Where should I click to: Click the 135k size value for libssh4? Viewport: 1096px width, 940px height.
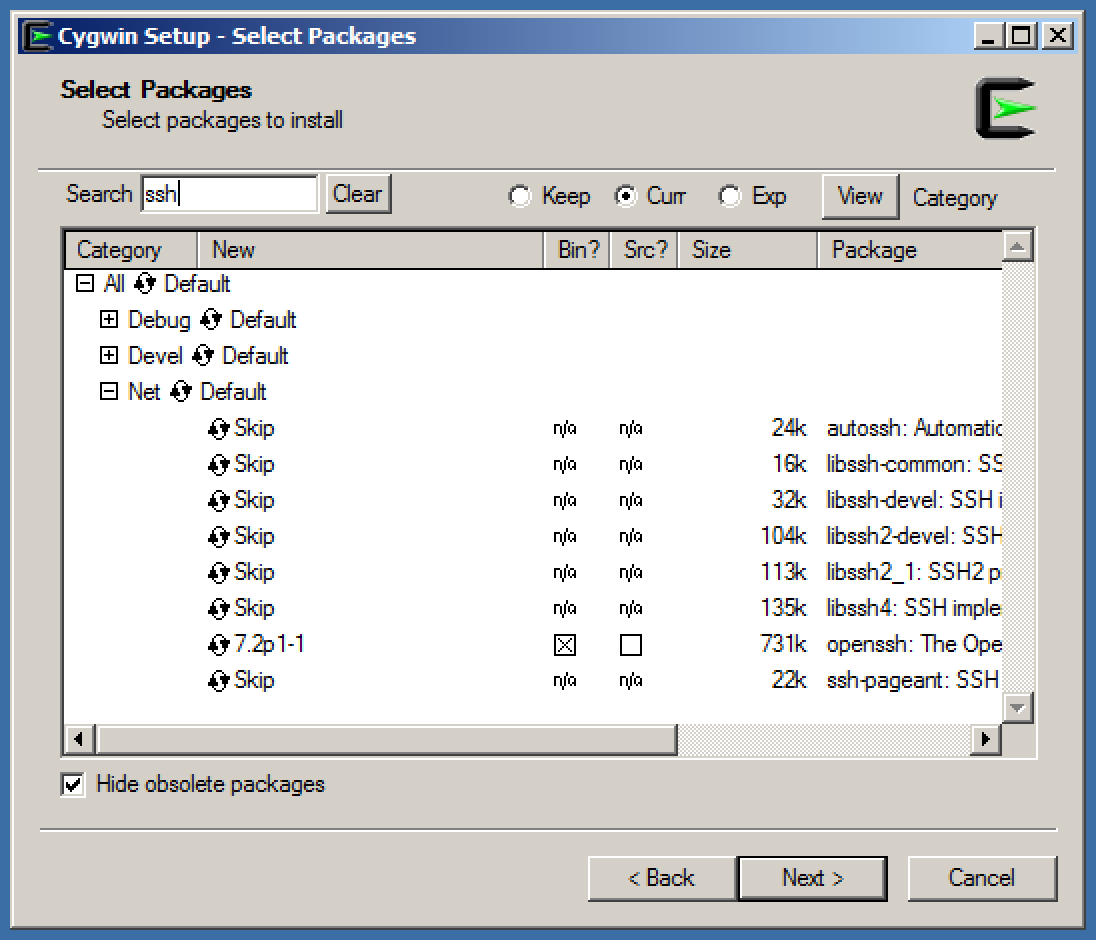pos(784,608)
